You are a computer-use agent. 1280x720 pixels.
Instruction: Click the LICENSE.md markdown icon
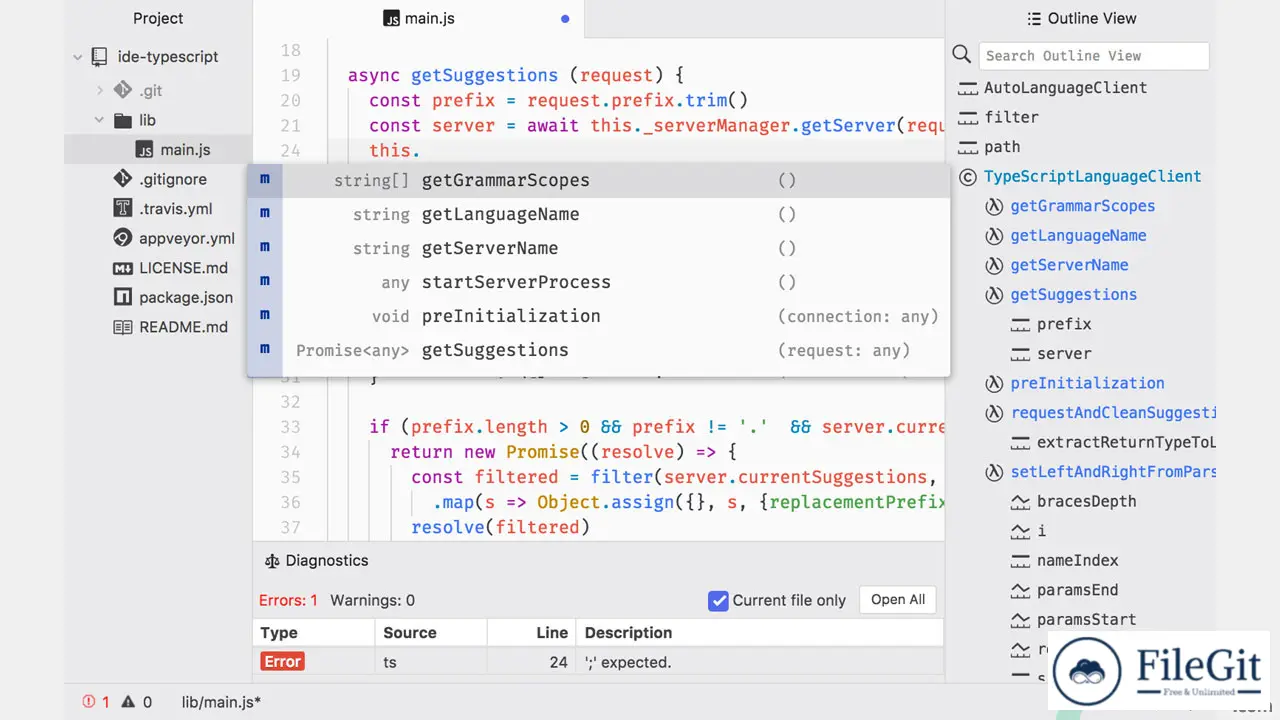click(122, 268)
